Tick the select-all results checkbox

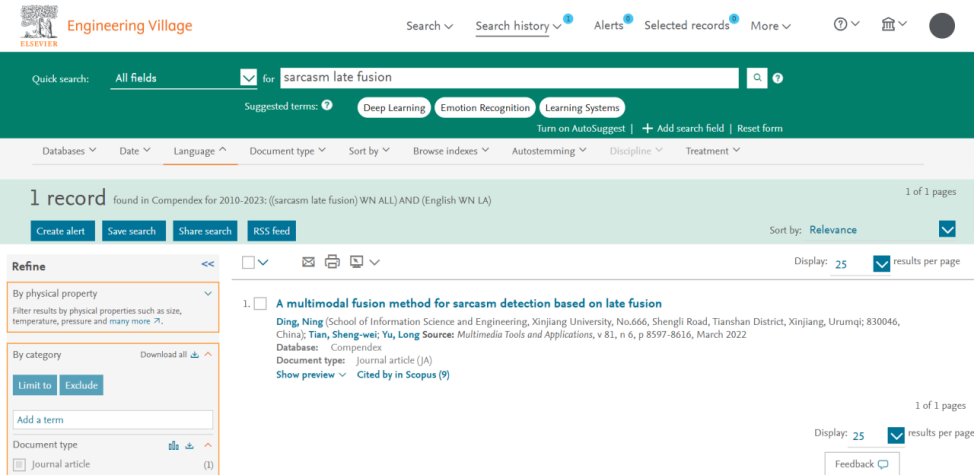[248, 262]
